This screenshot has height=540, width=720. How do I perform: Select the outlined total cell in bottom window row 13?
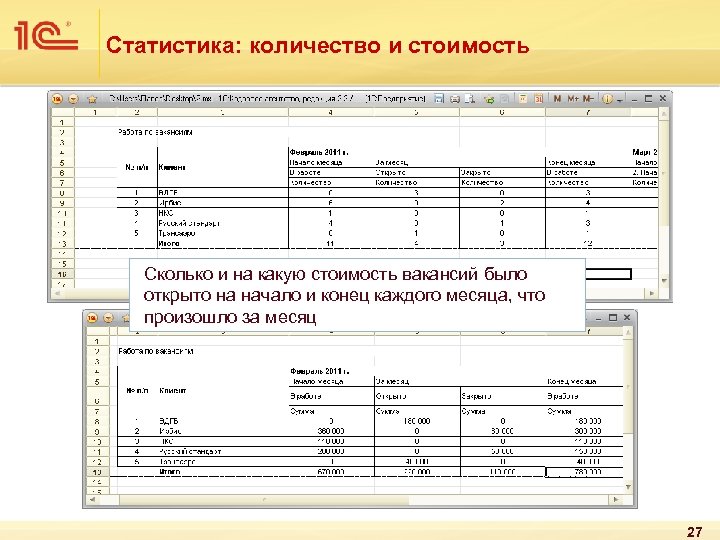point(584,472)
